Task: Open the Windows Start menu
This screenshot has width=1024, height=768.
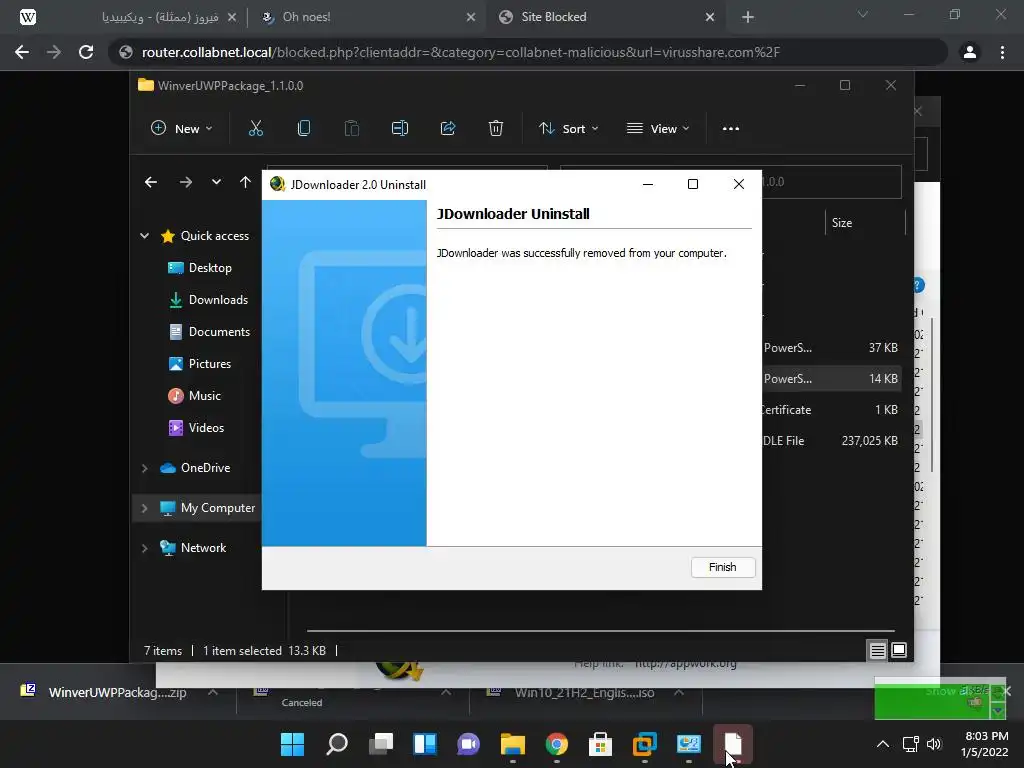Action: (x=292, y=744)
